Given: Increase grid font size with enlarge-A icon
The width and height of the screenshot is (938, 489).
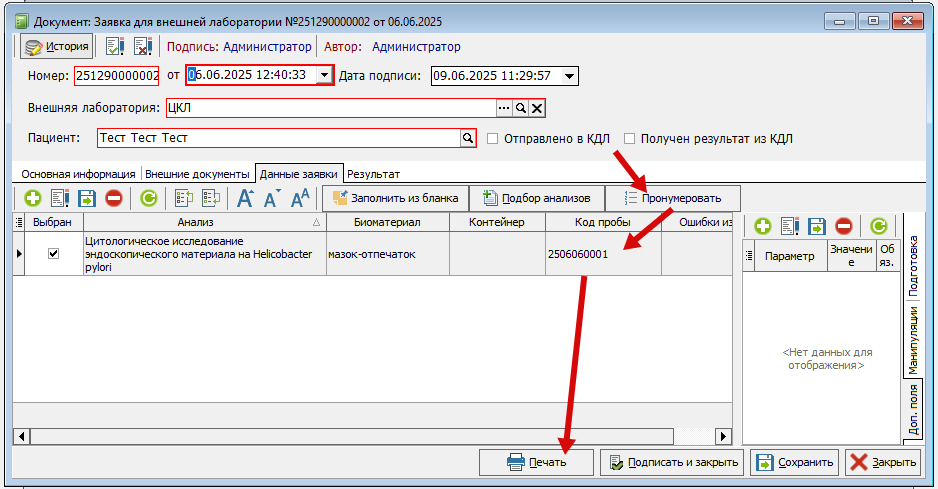Looking at the screenshot, I should point(245,199).
